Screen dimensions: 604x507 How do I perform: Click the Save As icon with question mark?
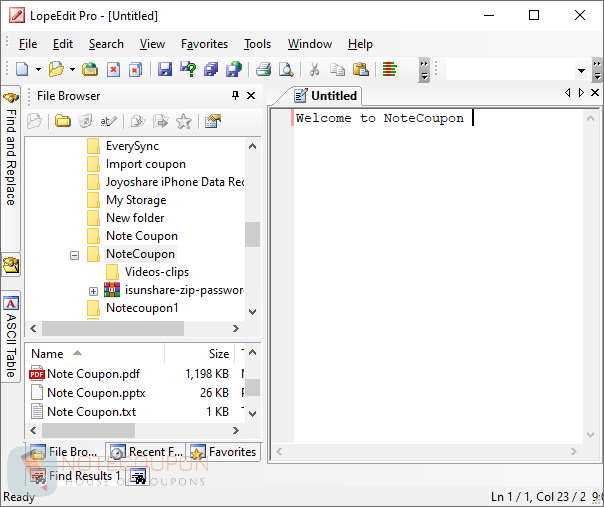click(x=188, y=69)
